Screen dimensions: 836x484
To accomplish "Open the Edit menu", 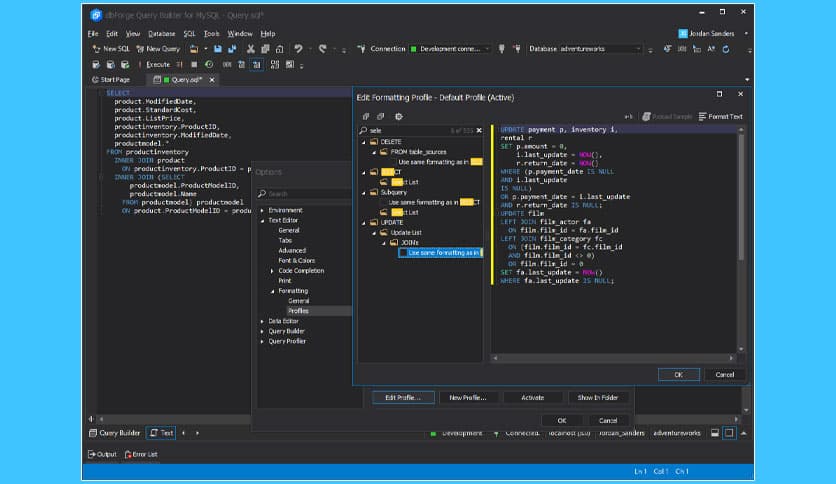I will [112, 34].
